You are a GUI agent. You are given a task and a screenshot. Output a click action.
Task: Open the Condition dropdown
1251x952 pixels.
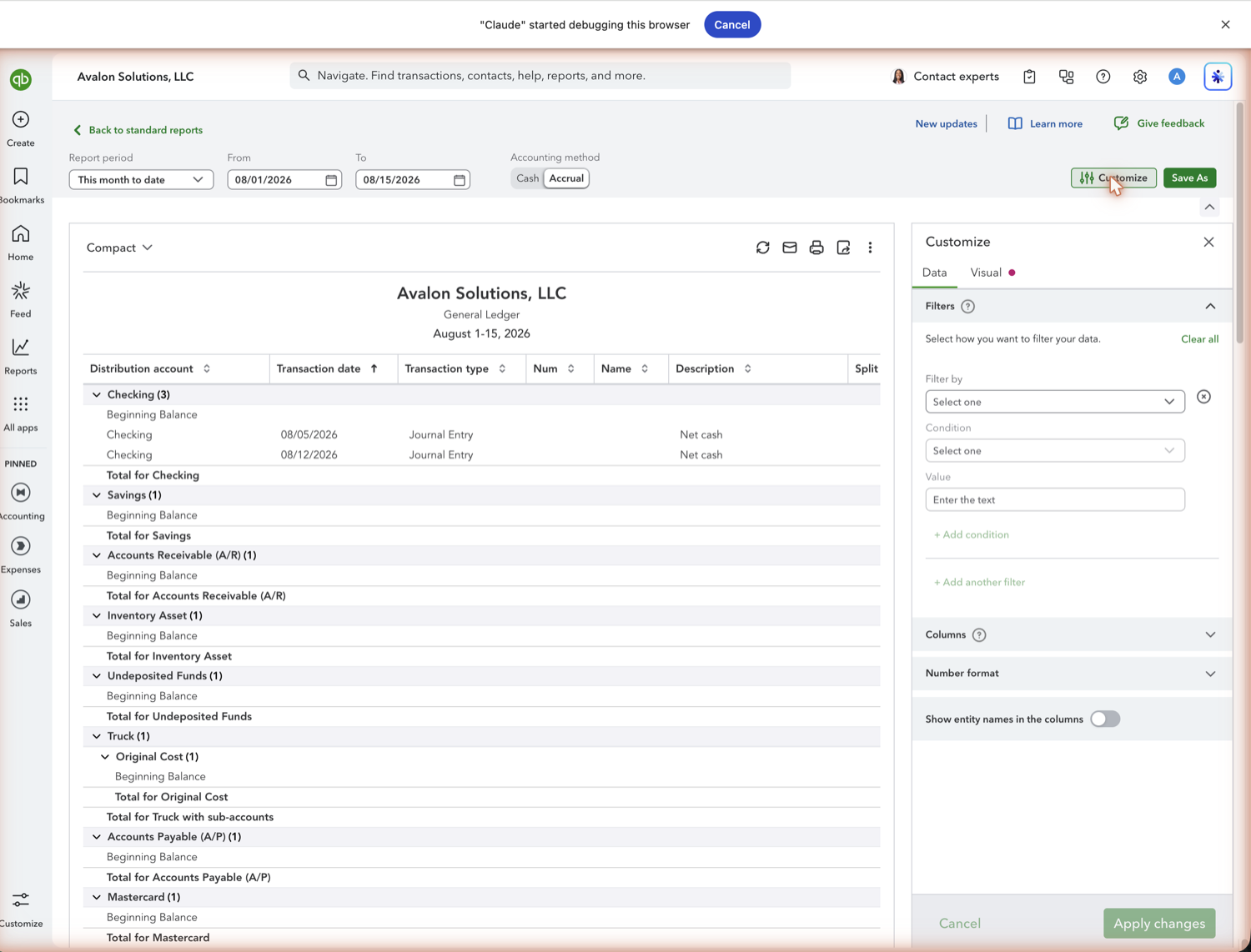pos(1055,451)
